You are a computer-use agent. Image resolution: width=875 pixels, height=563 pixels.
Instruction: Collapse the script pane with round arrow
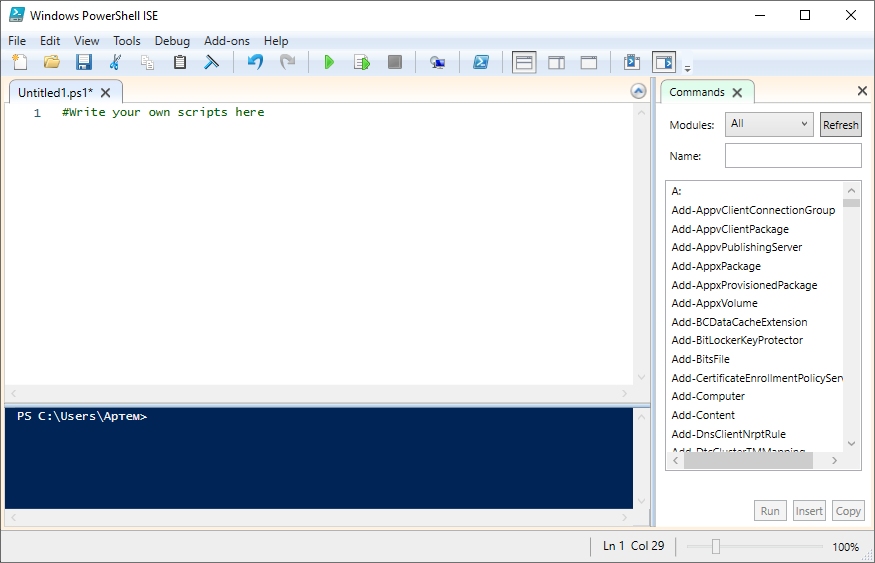pos(638,91)
